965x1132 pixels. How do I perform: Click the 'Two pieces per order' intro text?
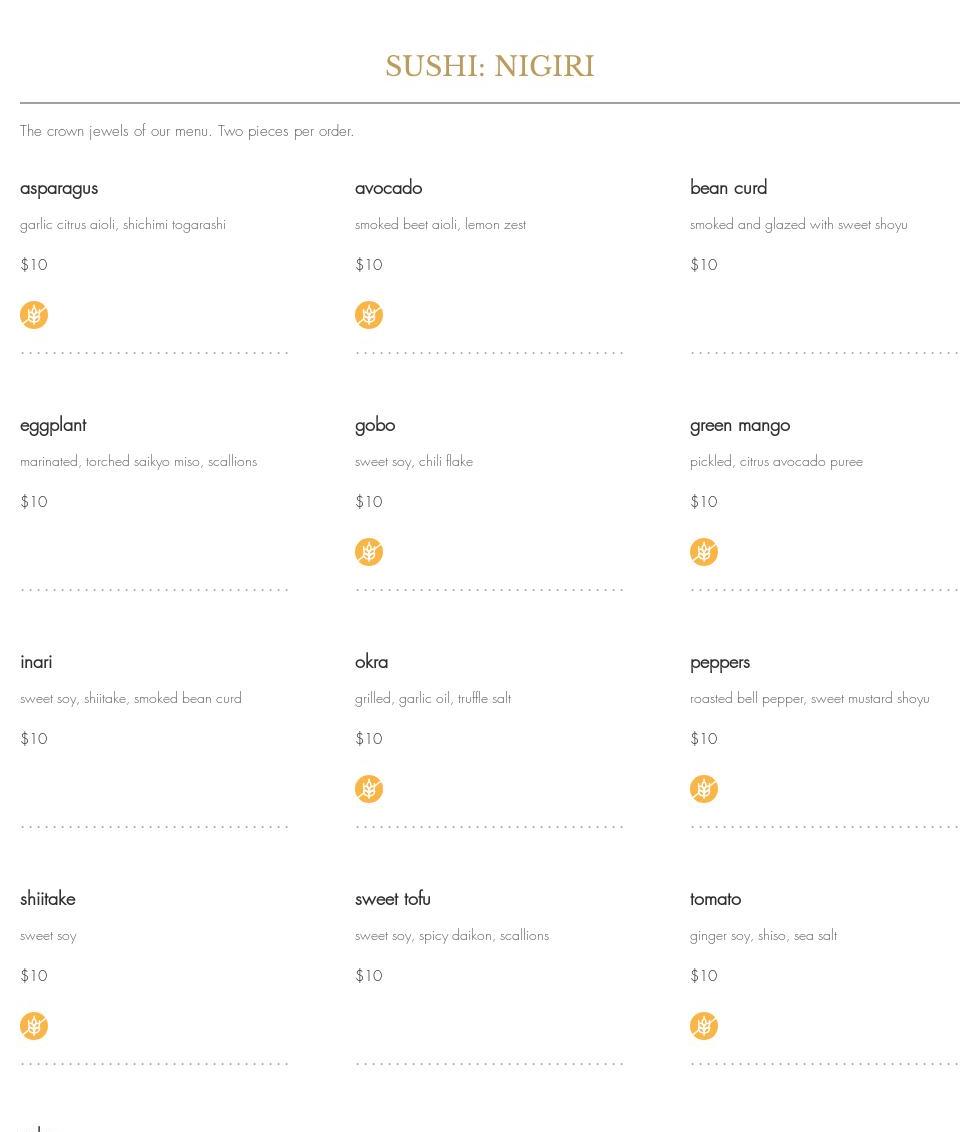187,131
